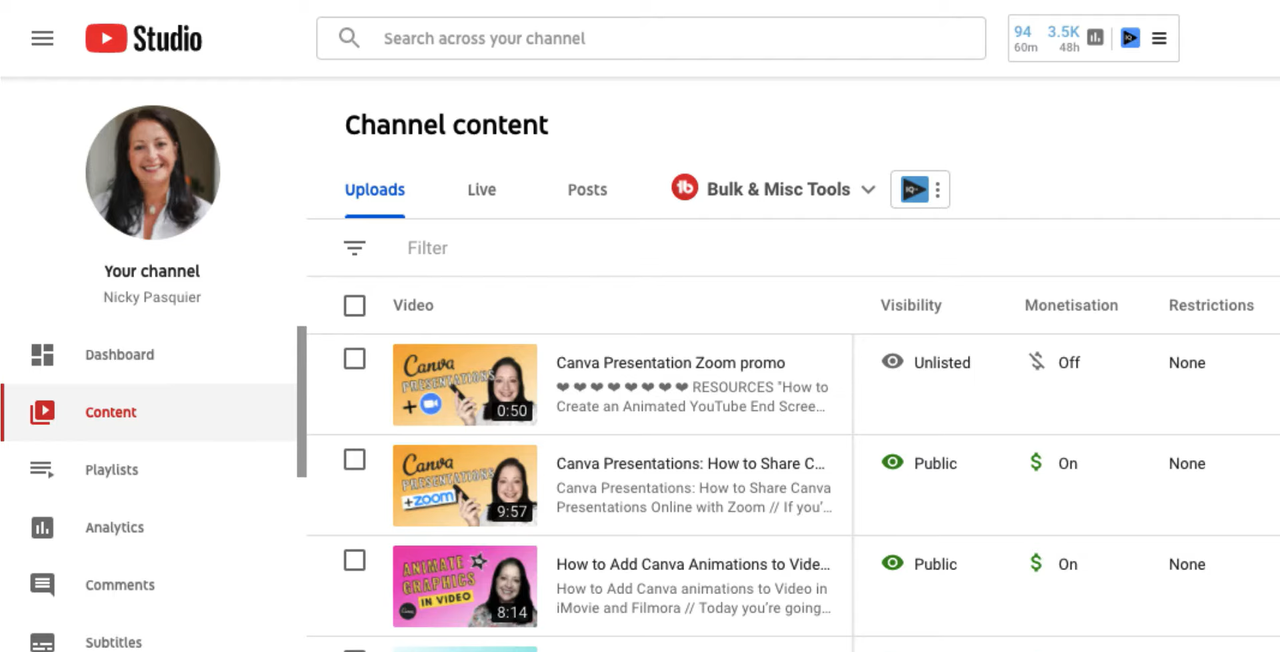Switch to the Posts tab

click(x=587, y=190)
